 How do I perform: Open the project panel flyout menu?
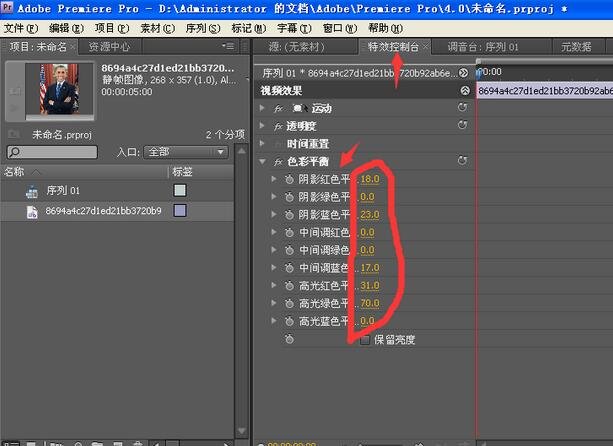tap(228, 46)
